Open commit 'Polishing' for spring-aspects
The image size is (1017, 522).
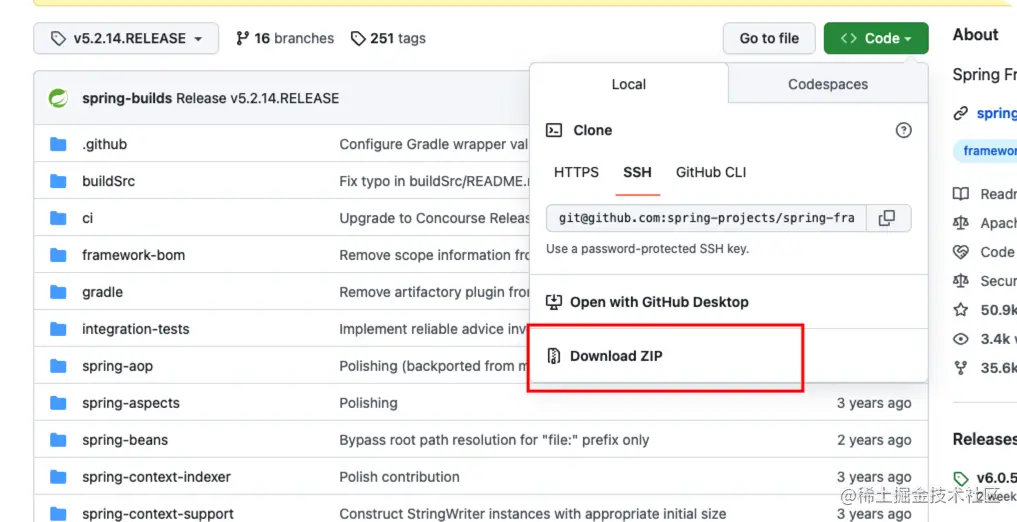click(368, 403)
